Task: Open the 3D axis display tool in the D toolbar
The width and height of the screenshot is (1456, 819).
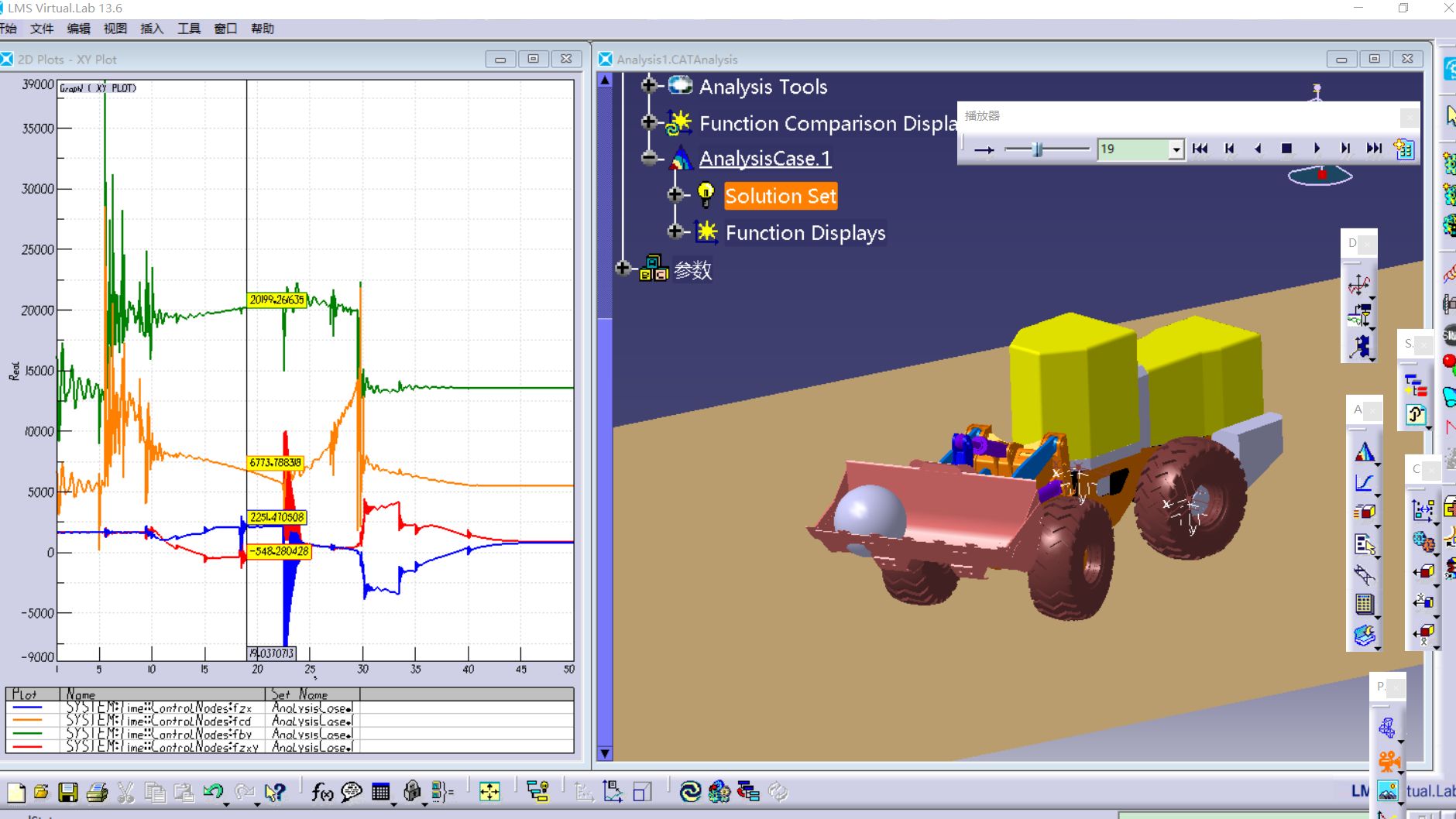Action: pos(1359,283)
